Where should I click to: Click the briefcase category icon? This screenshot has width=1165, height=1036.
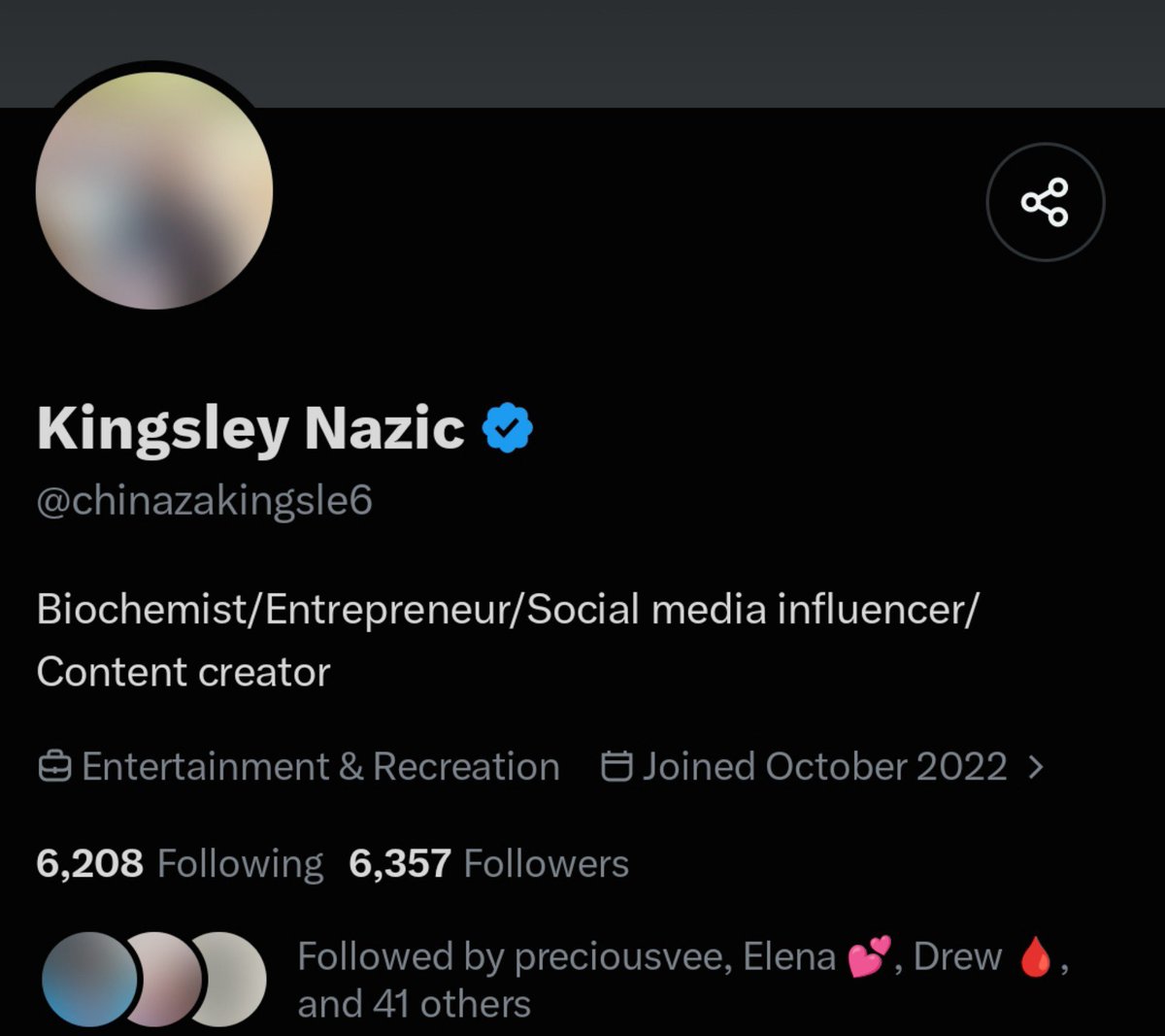coord(54,767)
